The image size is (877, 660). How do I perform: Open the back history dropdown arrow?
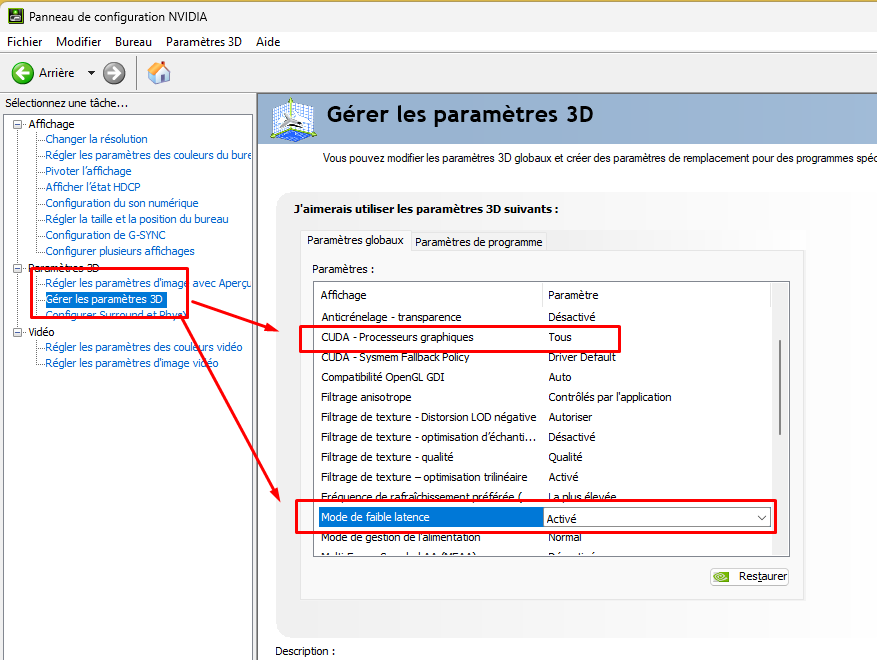point(91,73)
